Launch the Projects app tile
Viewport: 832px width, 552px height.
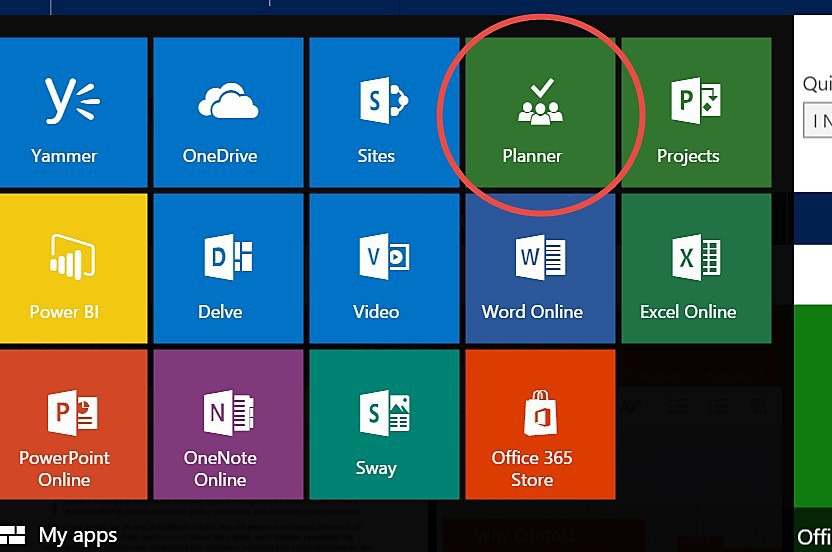[688, 112]
